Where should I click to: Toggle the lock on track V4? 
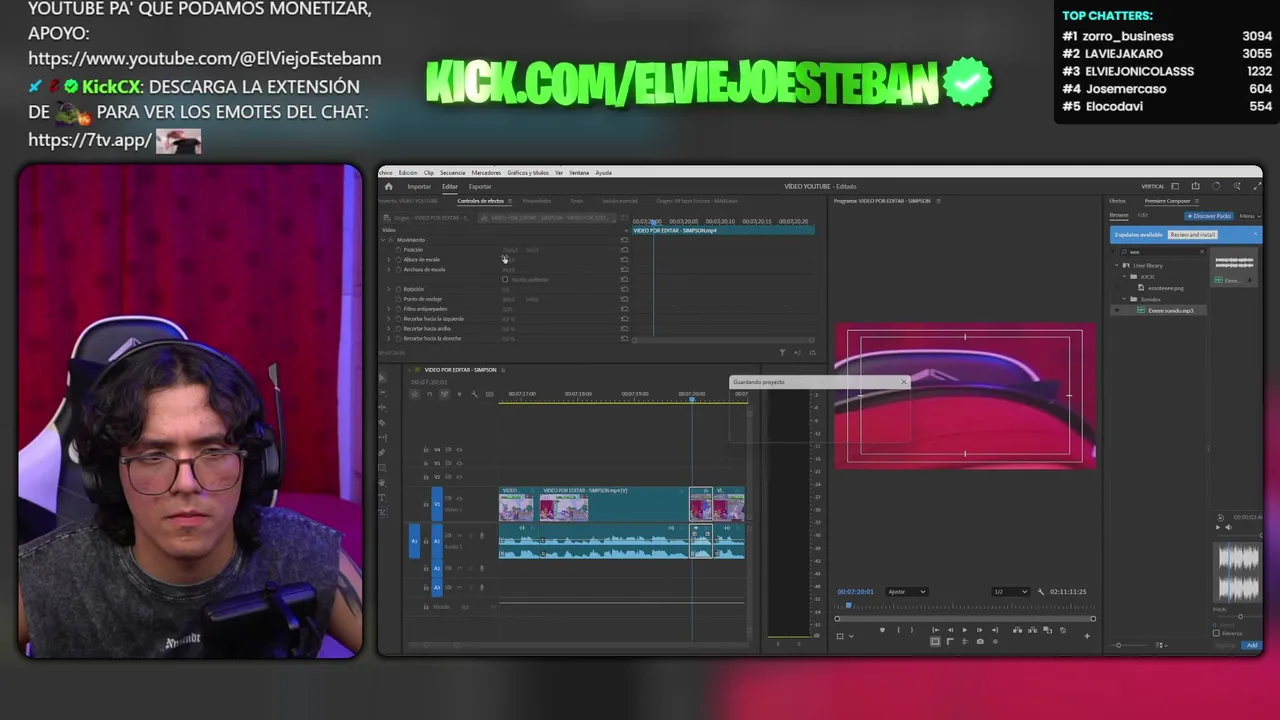pyautogui.click(x=426, y=449)
